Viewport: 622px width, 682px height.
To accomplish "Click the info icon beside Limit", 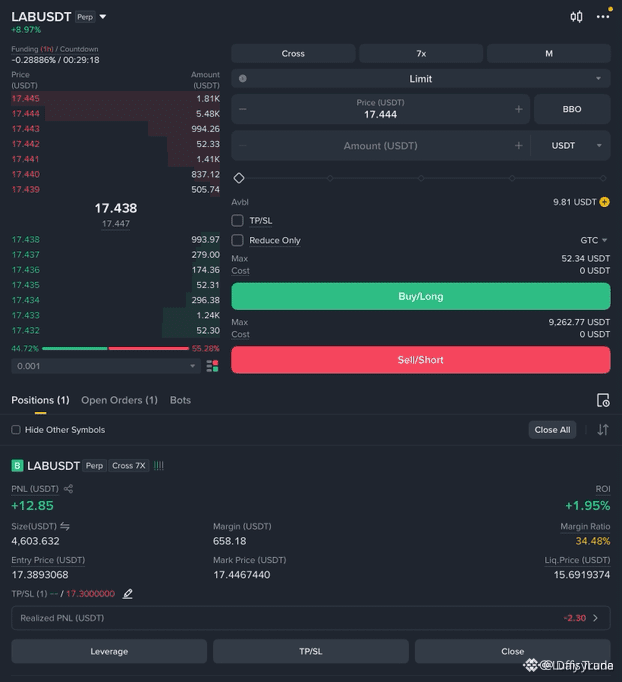I will pos(243,79).
